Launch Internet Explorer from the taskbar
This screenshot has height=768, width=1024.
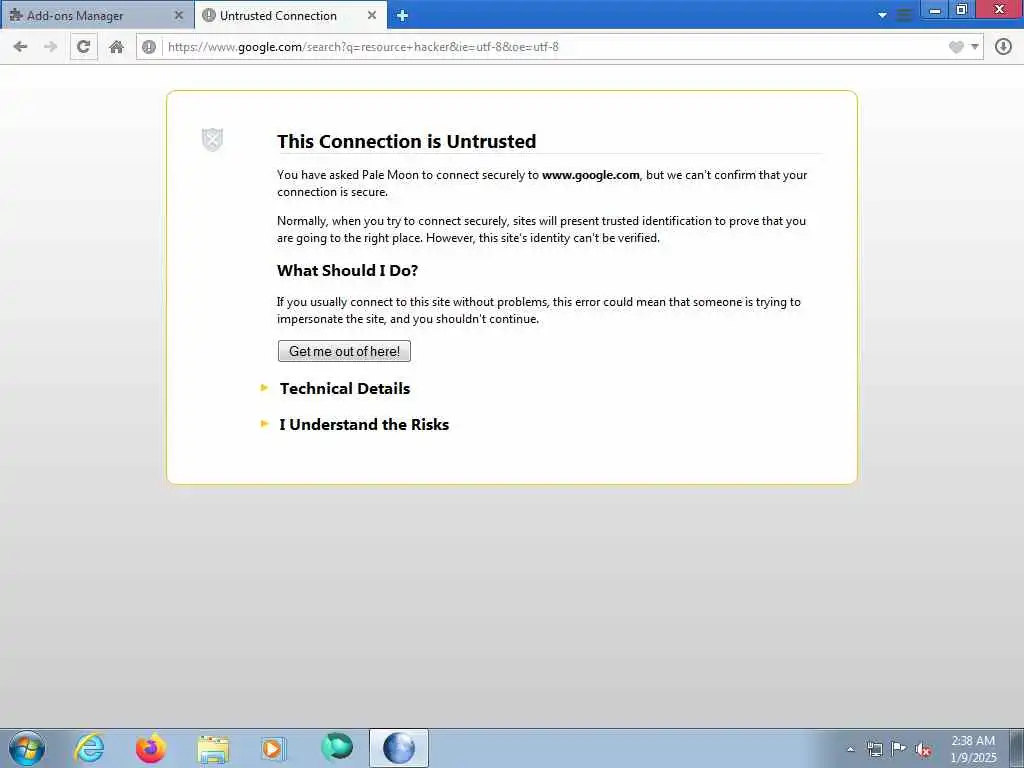click(89, 748)
